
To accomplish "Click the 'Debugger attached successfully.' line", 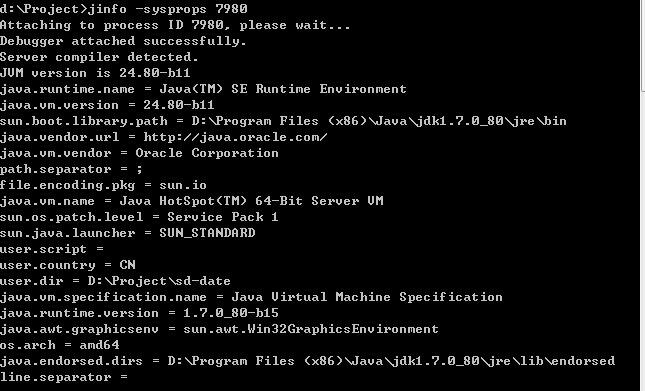I will tap(123, 41).
